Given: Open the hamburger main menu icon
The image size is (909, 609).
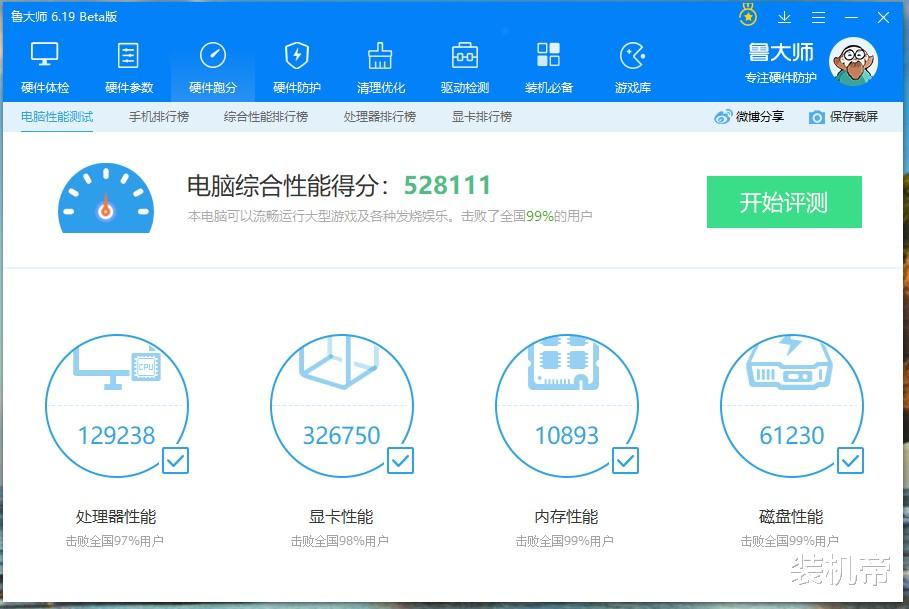Looking at the screenshot, I should [819, 17].
